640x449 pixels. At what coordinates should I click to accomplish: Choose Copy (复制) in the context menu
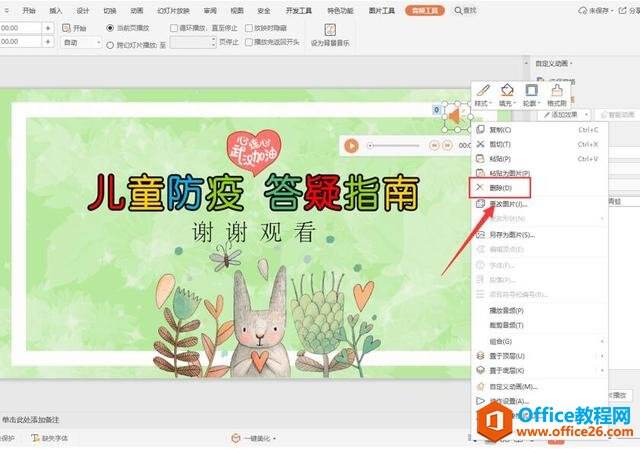tap(539, 130)
